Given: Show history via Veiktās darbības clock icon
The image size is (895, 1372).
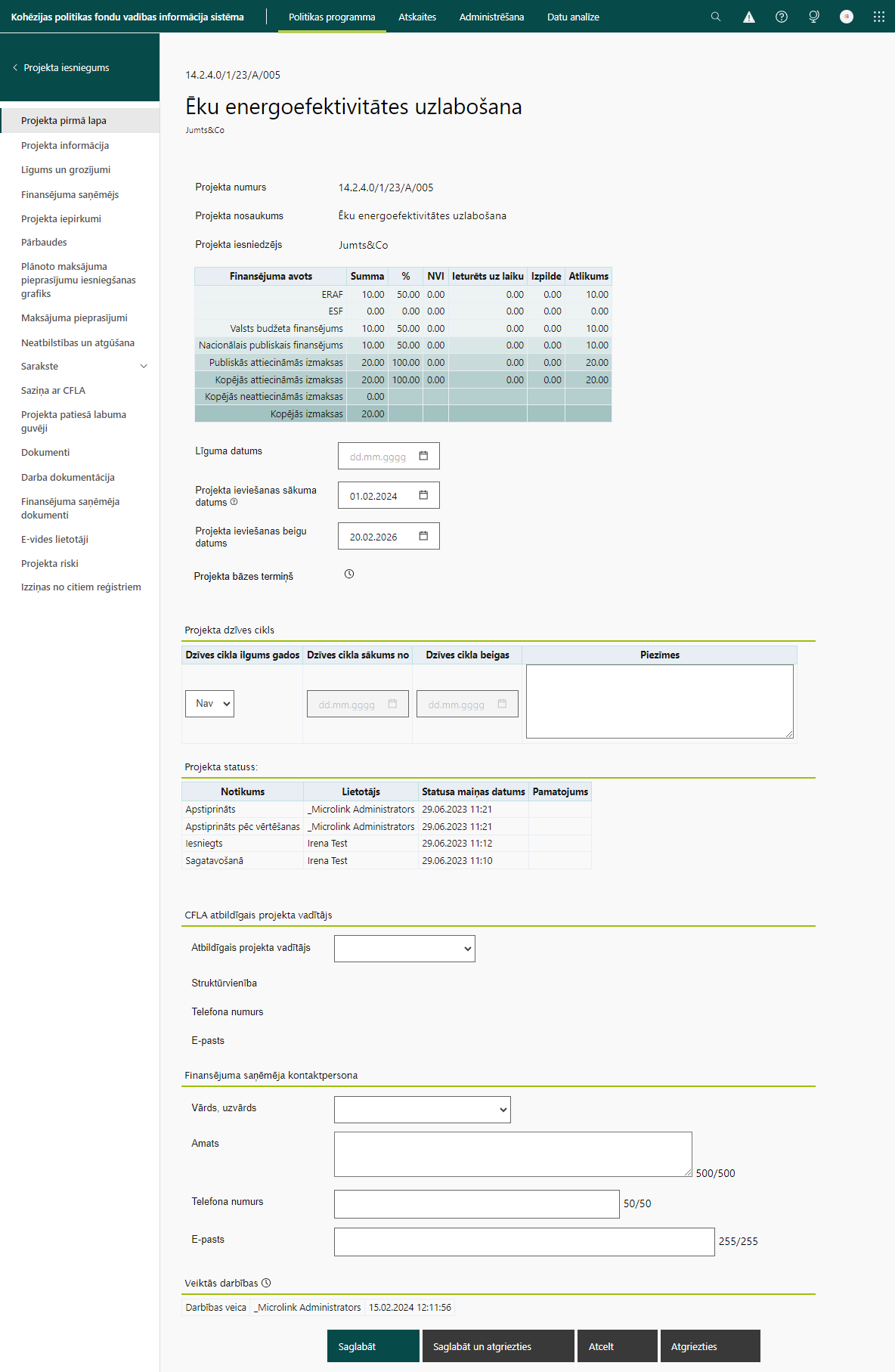Looking at the screenshot, I should pos(266,1283).
